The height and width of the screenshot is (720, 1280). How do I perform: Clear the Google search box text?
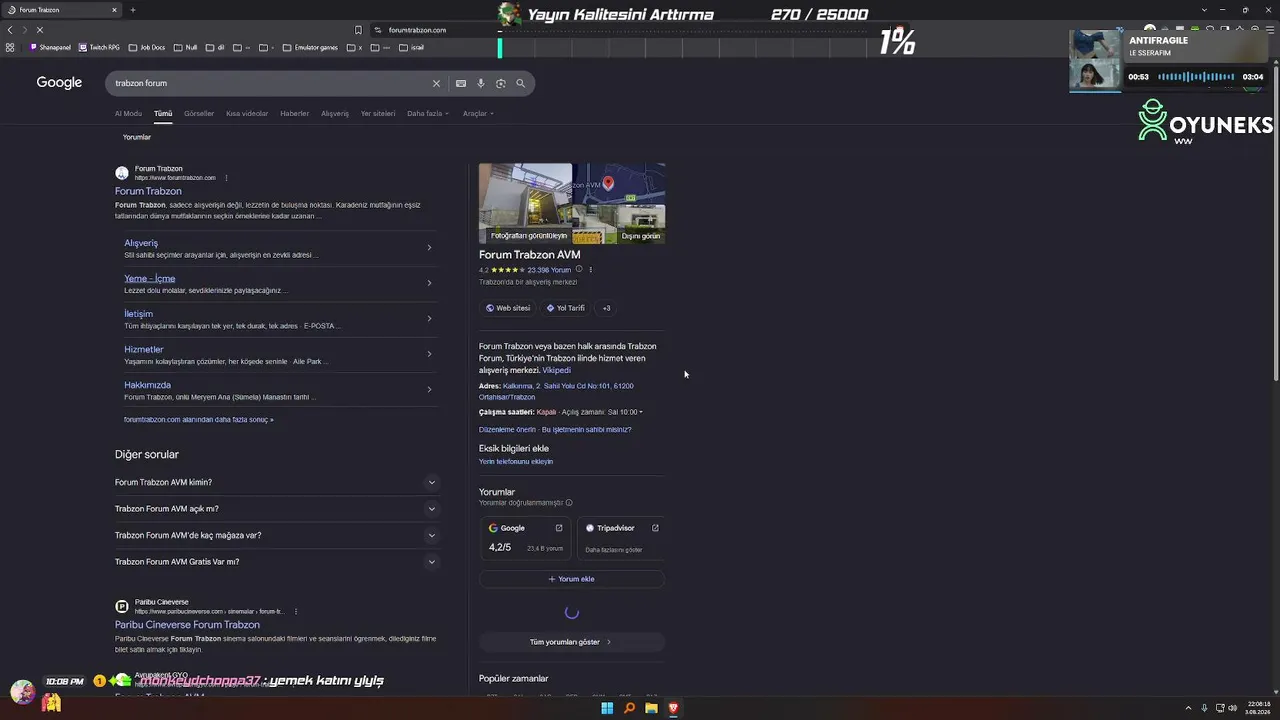point(436,83)
